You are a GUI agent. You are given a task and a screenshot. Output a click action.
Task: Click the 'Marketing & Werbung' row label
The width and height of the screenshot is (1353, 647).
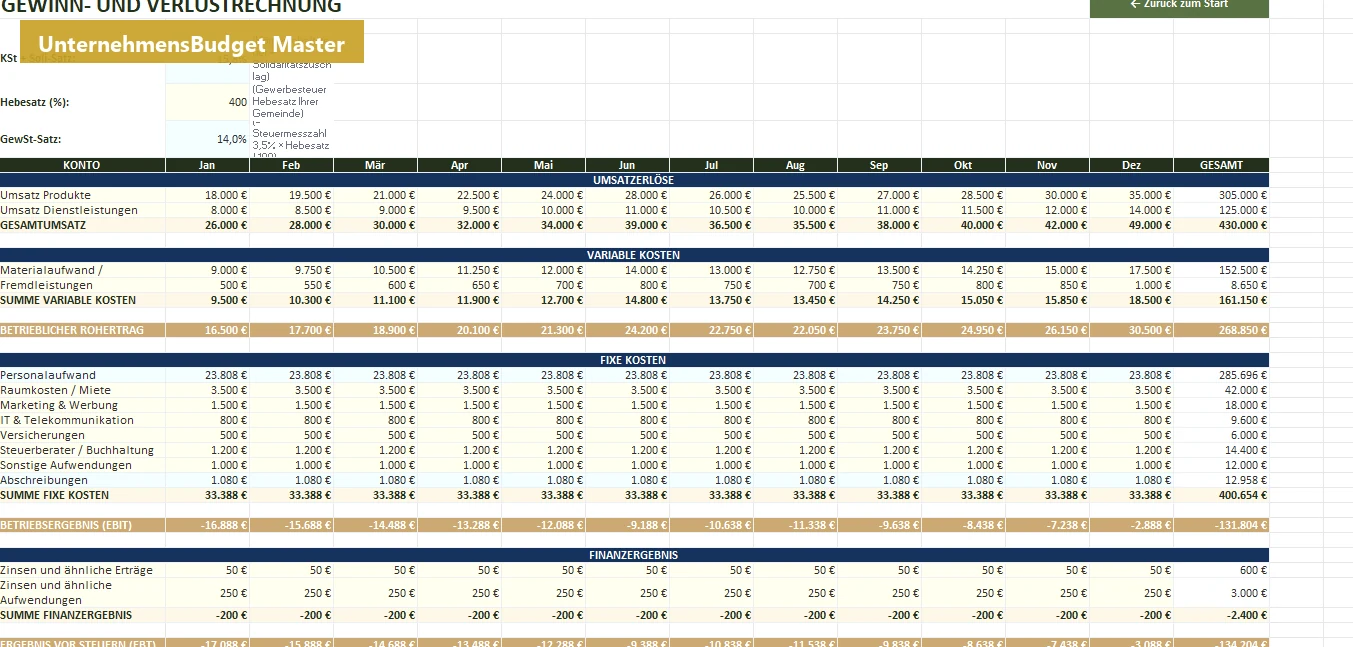coord(59,405)
